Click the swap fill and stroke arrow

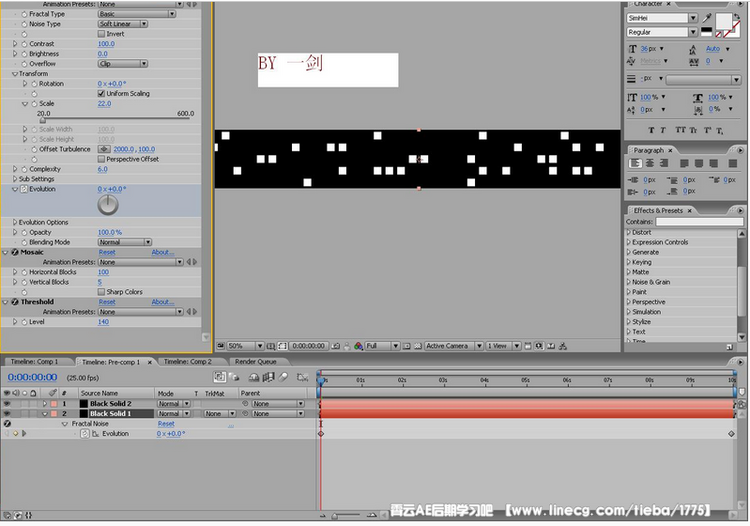737,16
